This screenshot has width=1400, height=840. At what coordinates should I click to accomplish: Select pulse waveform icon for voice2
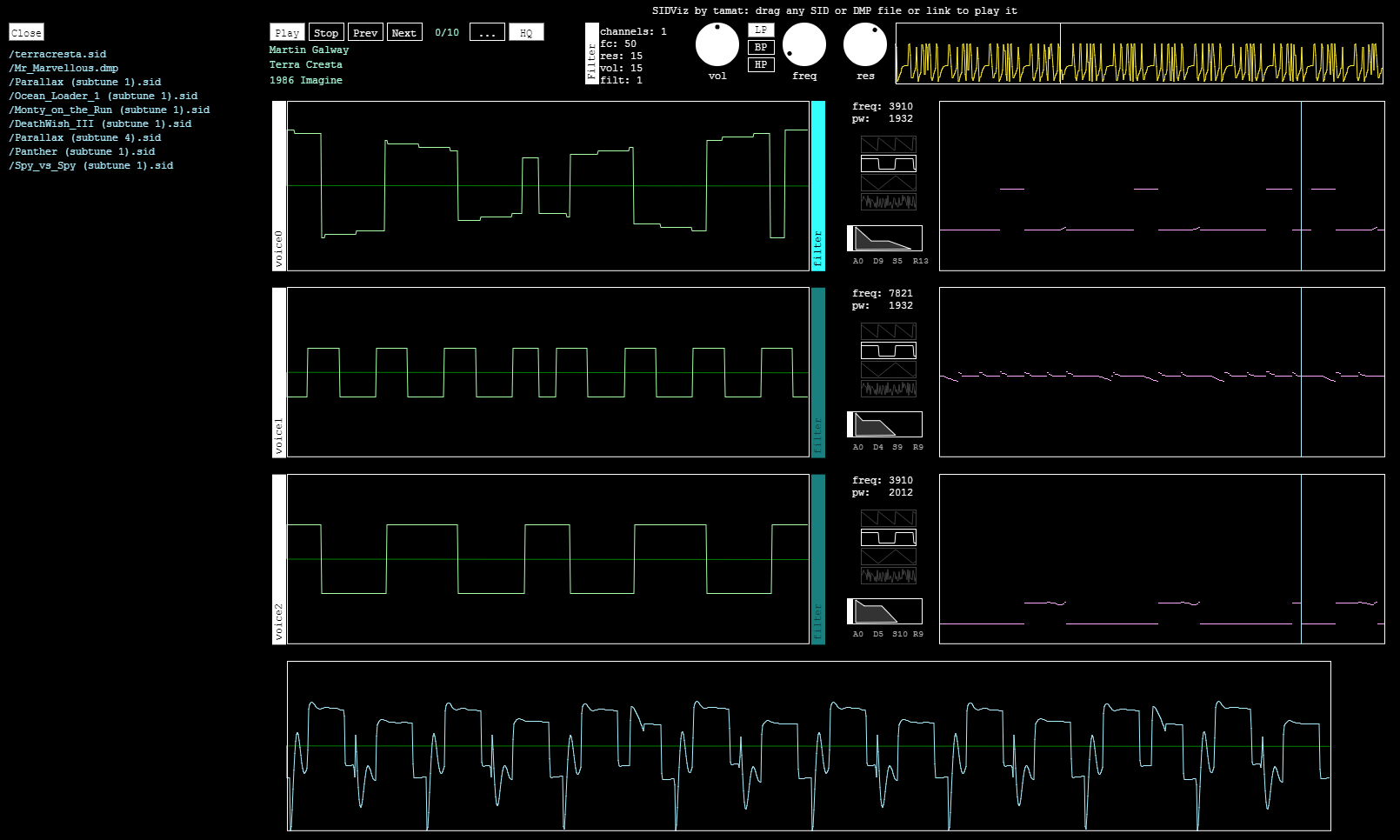(x=888, y=537)
